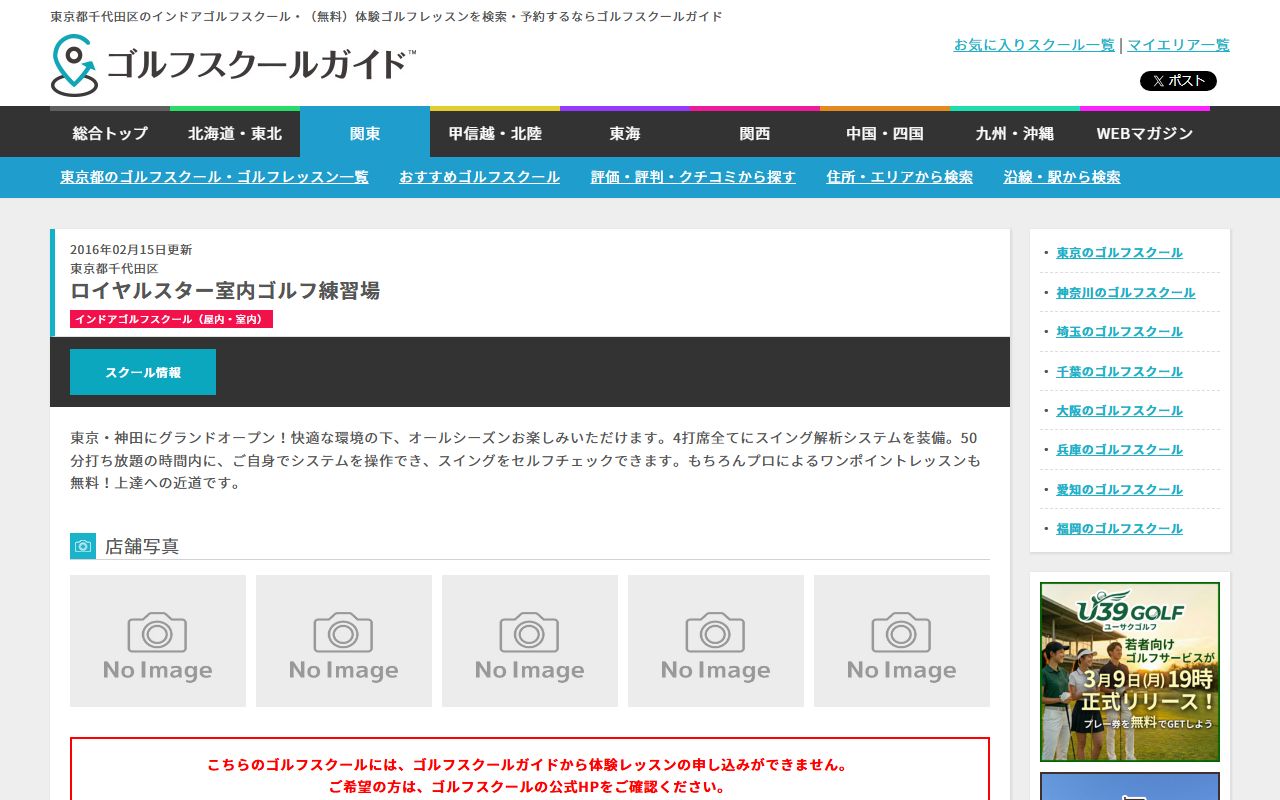
Task: Click the スクール情報 button
Action: tap(143, 372)
